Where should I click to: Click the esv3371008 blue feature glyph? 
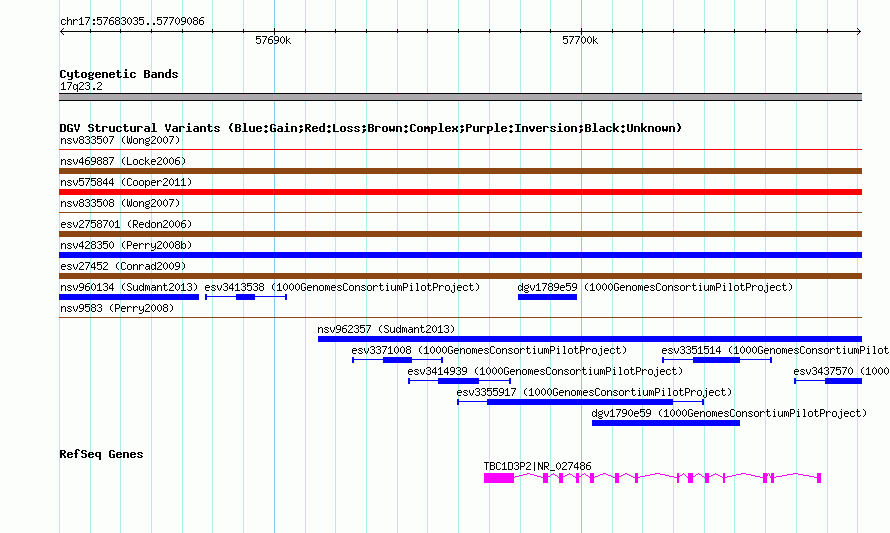(x=397, y=360)
